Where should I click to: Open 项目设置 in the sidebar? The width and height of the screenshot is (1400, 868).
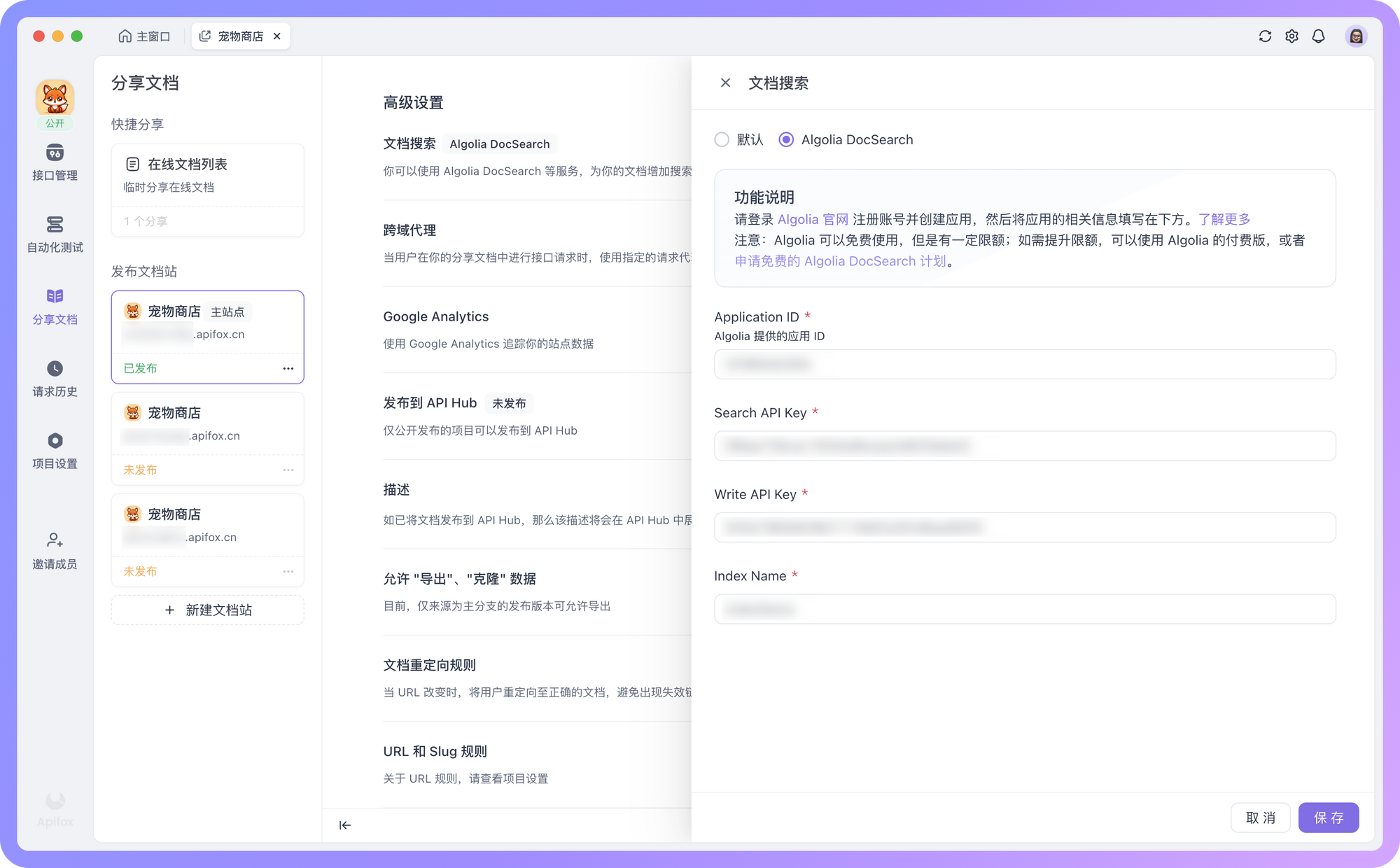click(x=55, y=451)
